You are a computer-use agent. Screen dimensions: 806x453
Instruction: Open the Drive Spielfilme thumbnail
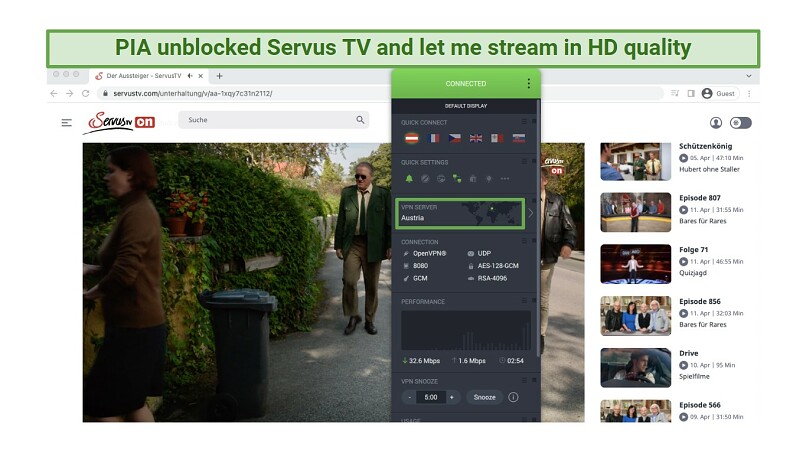tap(635, 368)
